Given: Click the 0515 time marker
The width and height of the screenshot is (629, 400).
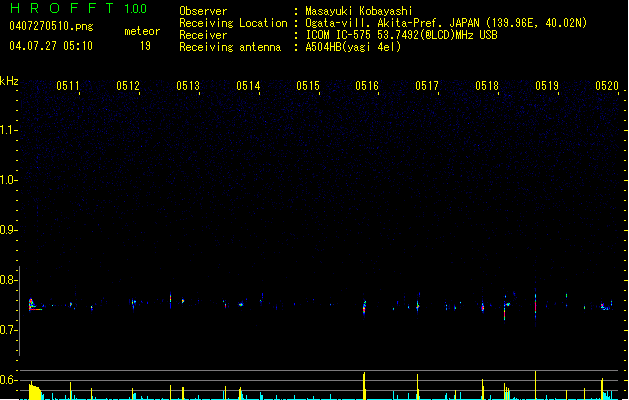Looking at the screenshot, I should tap(308, 86).
